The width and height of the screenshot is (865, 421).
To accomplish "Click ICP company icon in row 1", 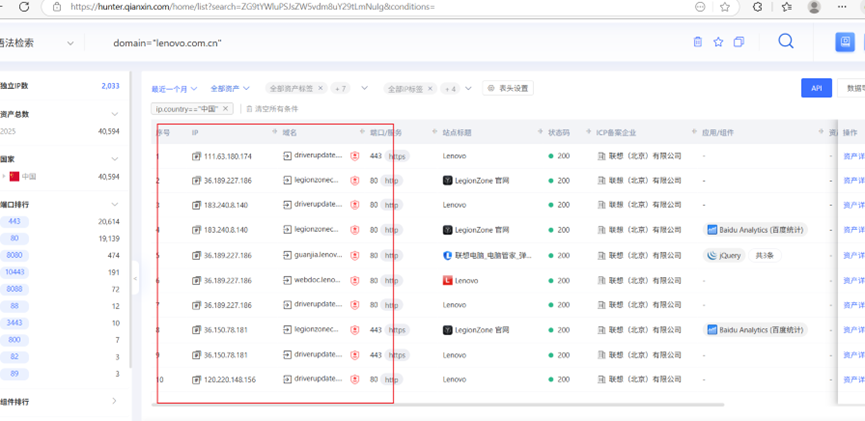I will 602,156.
